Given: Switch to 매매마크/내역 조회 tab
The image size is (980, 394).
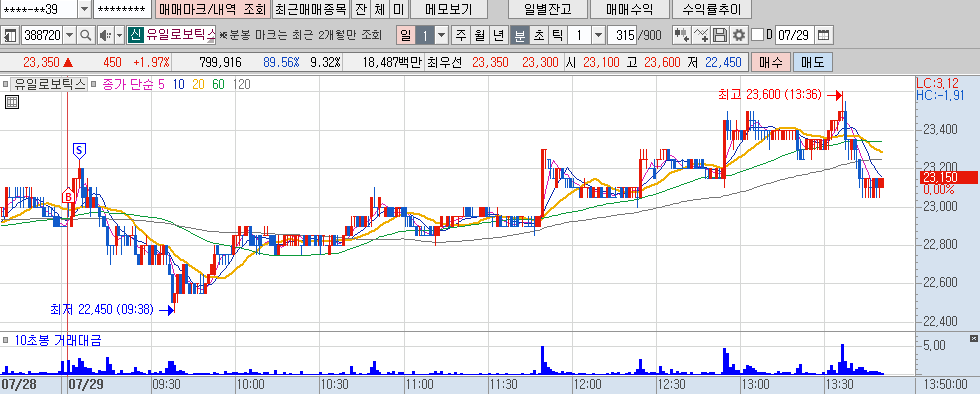Looking at the screenshot, I should click(212, 9).
